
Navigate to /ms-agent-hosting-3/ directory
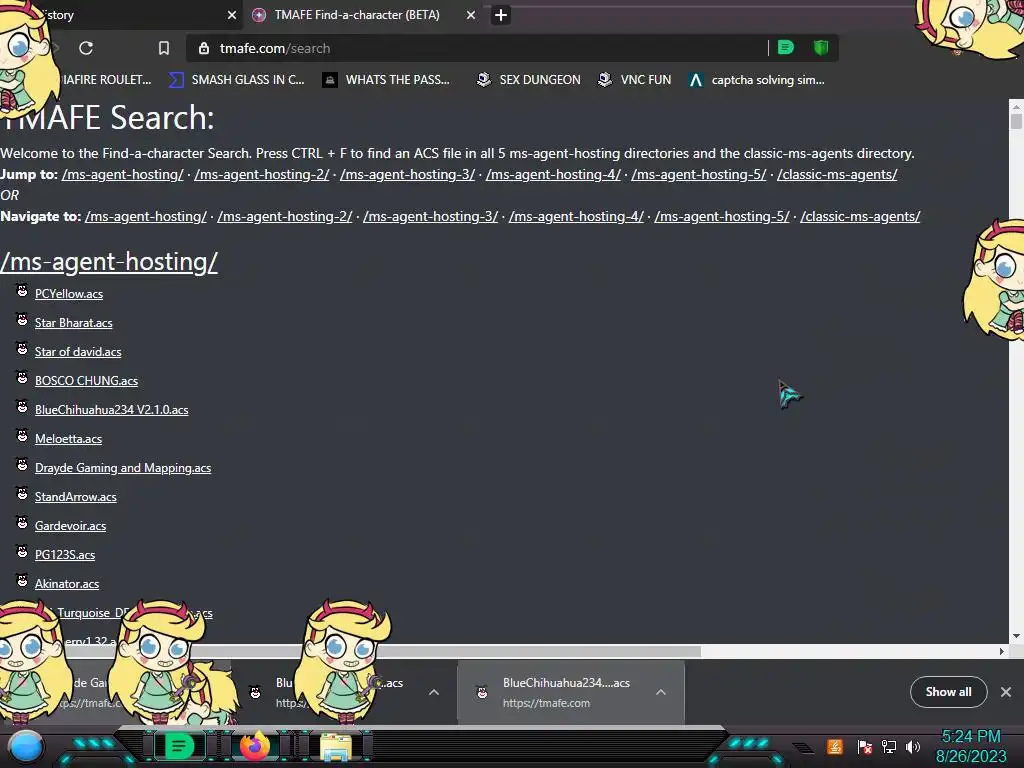coord(430,216)
